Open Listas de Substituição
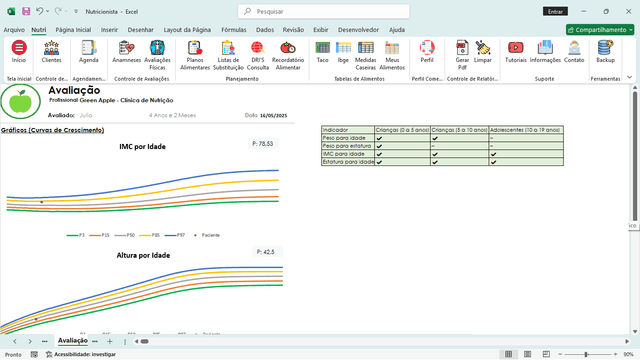This screenshot has width=640, height=360. pyautogui.click(x=228, y=56)
